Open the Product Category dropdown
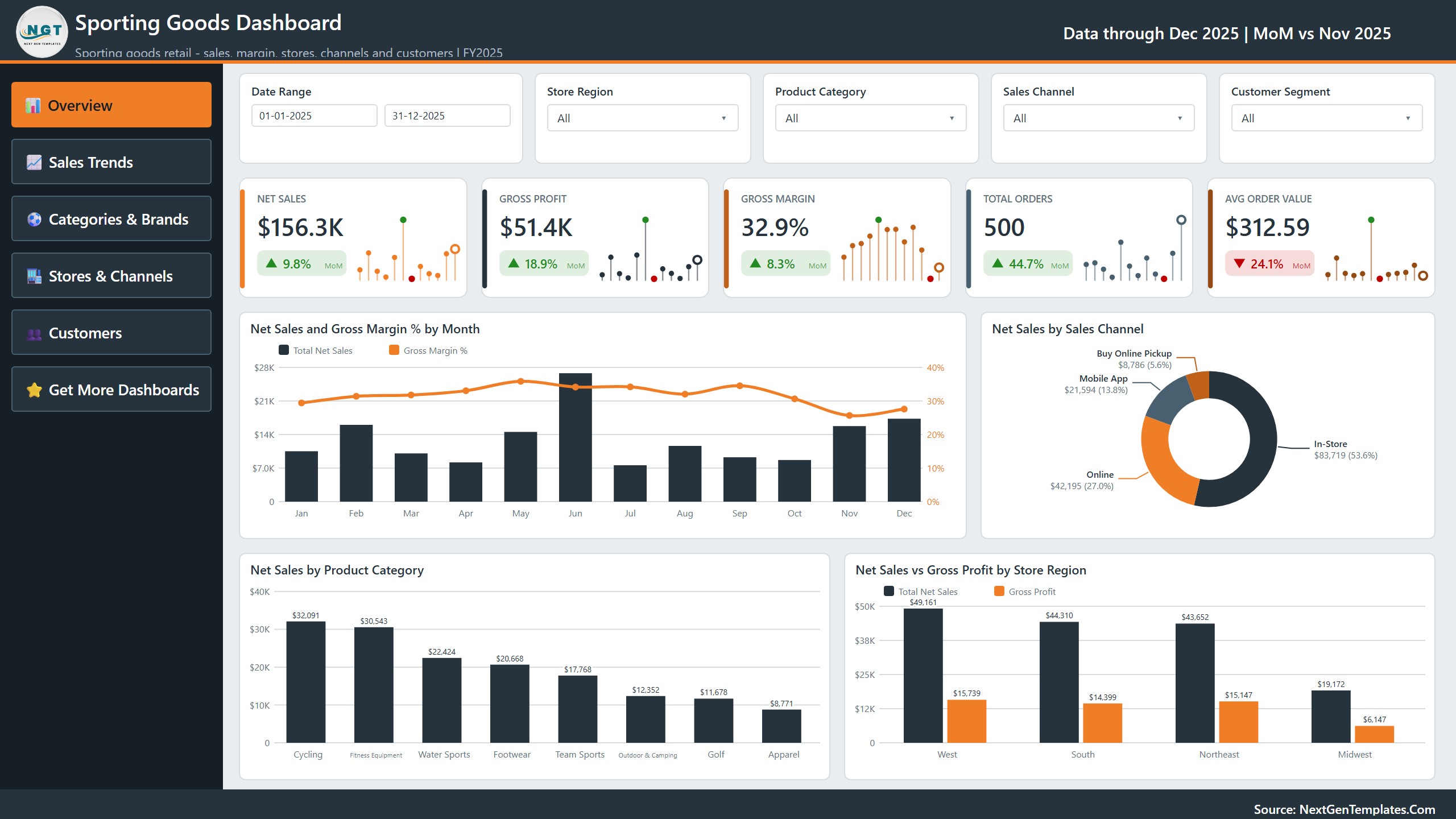The width and height of the screenshot is (1456, 819). (x=871, y=118)
